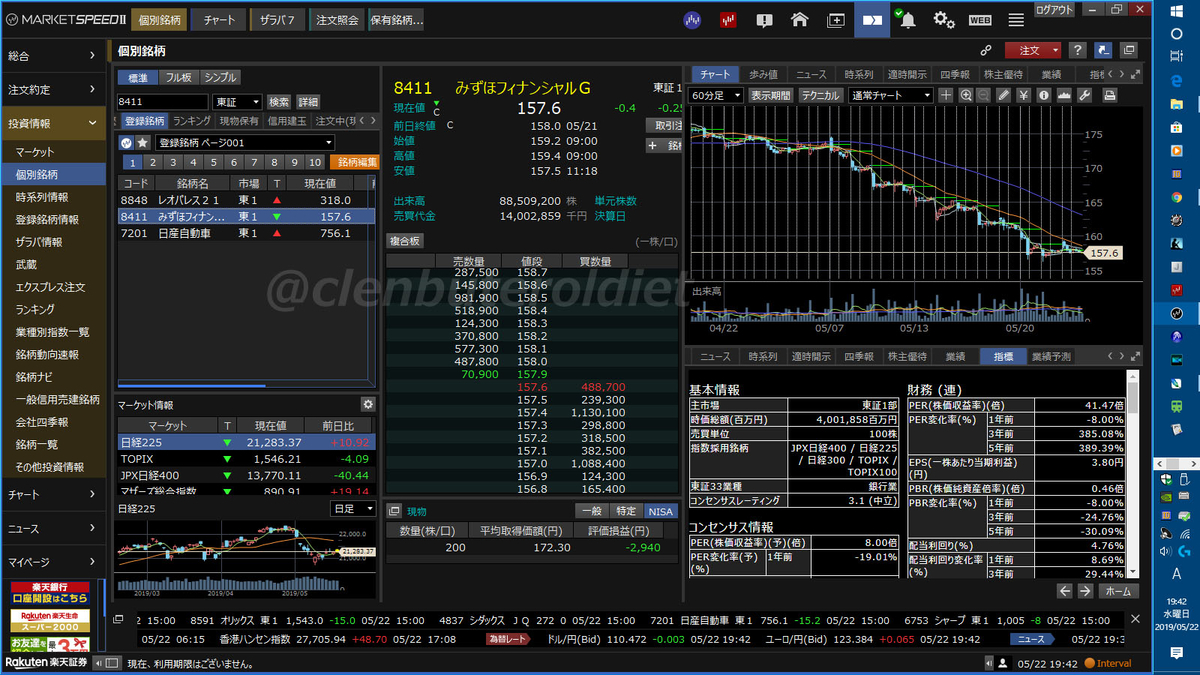This screenshot has width=1200, height=675.
Task: Open the 60分足 timeframe dropdown
Action: tap(717, 95)
